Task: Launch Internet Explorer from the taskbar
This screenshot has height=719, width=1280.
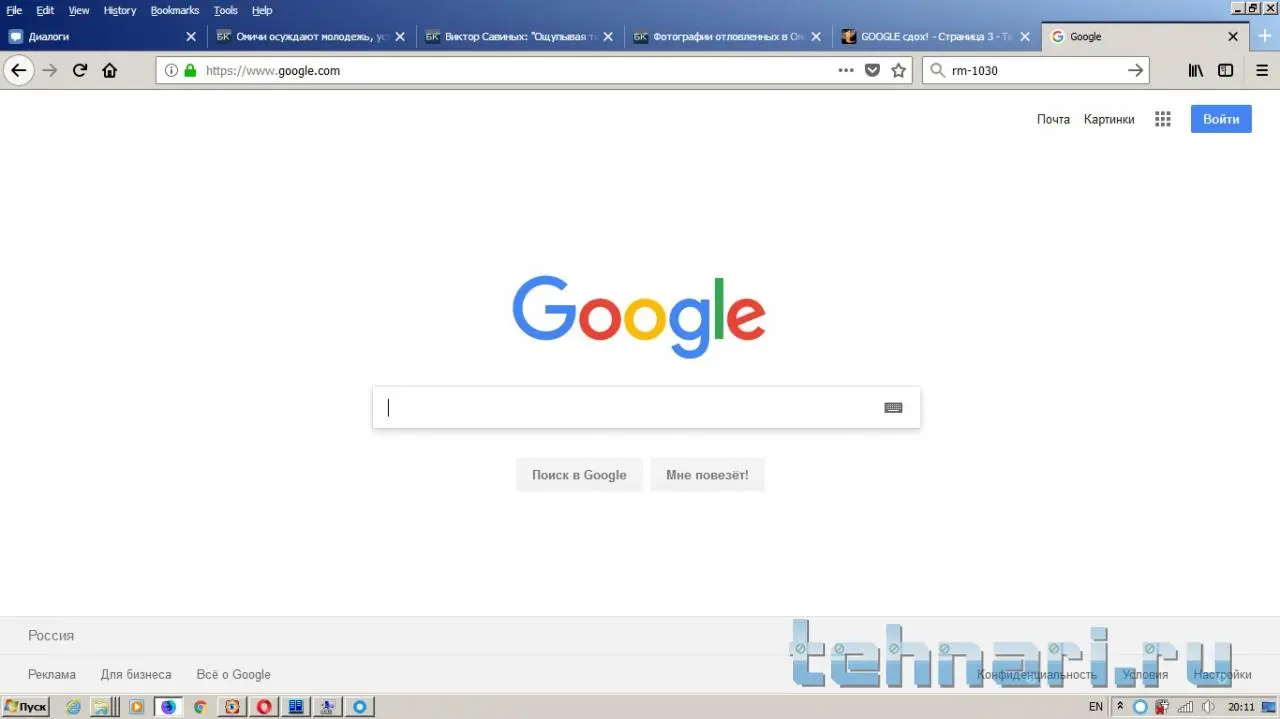Action: [73, 706]
